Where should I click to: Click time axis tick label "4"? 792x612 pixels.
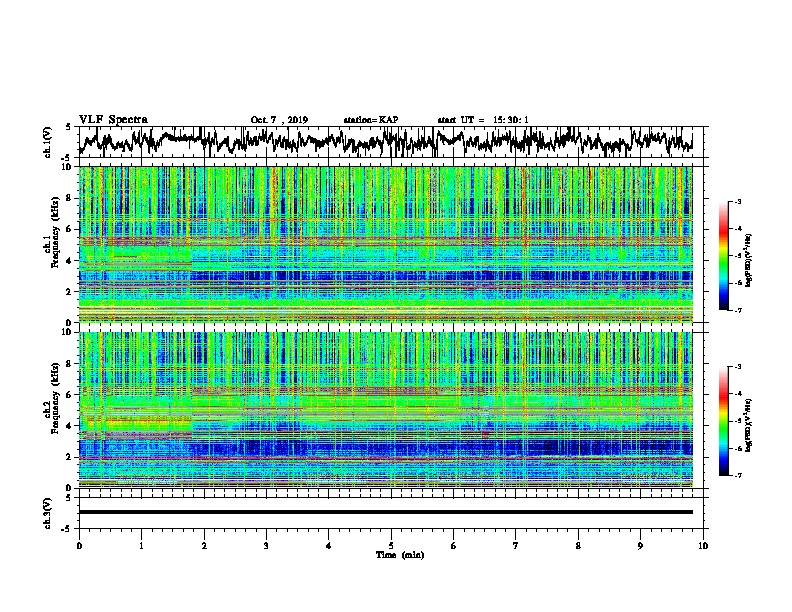329,546
